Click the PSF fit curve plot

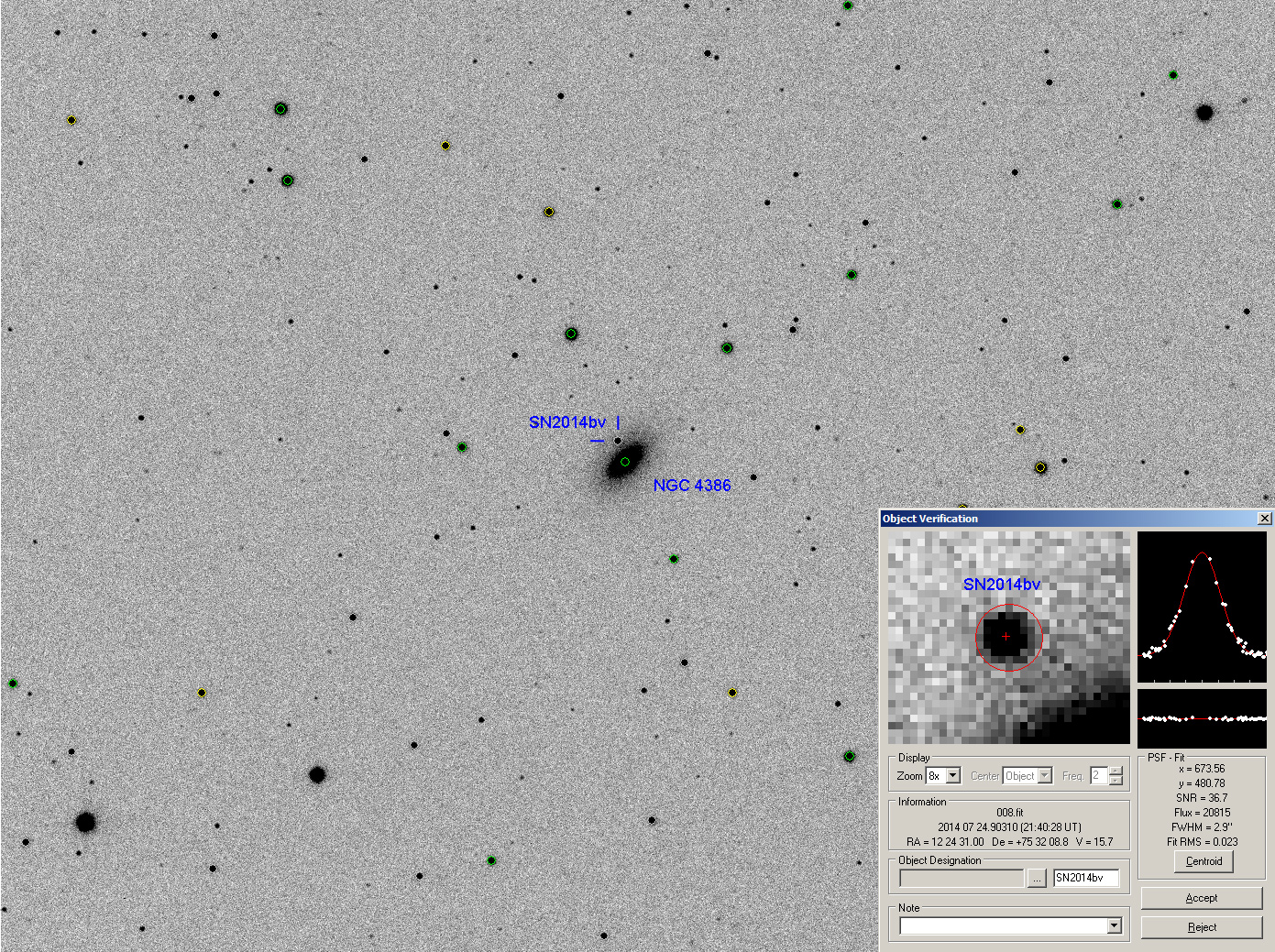pos(1202,607)
